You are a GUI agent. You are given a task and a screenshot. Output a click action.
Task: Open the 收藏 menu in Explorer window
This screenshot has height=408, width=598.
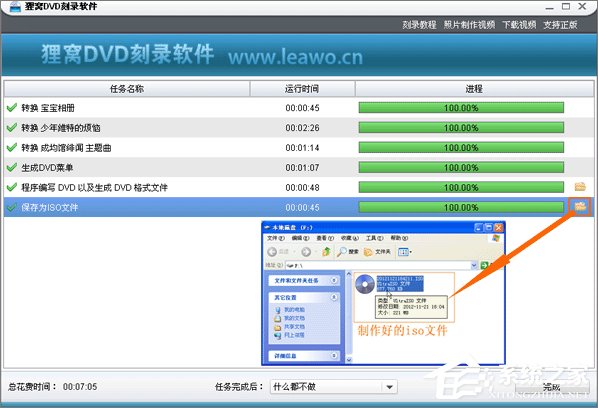point(349,238)
